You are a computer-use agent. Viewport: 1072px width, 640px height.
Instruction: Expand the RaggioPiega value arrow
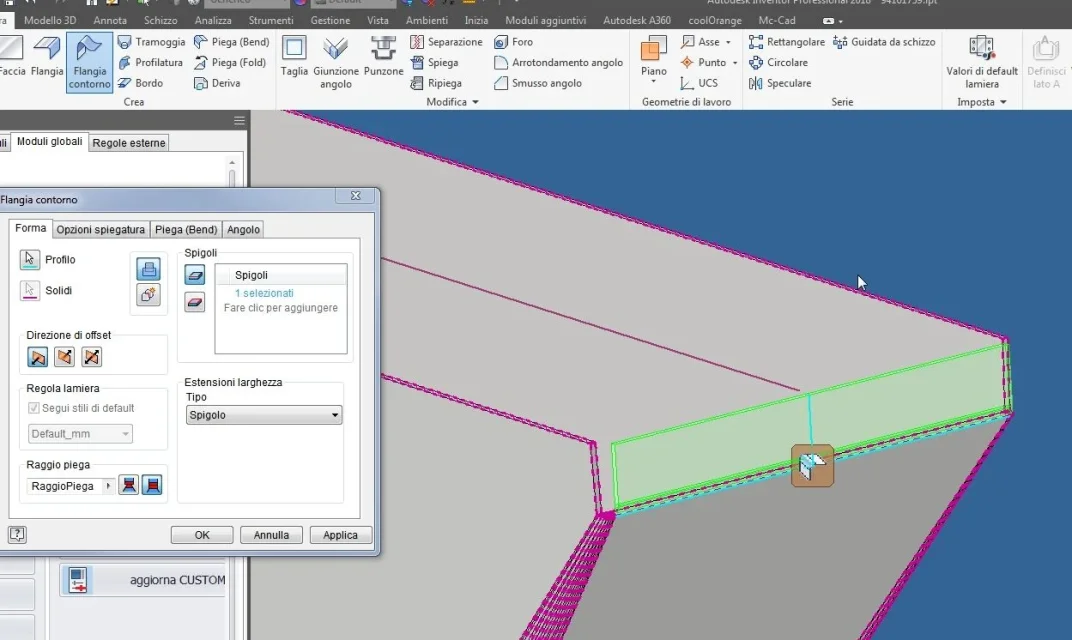[108, 486]
